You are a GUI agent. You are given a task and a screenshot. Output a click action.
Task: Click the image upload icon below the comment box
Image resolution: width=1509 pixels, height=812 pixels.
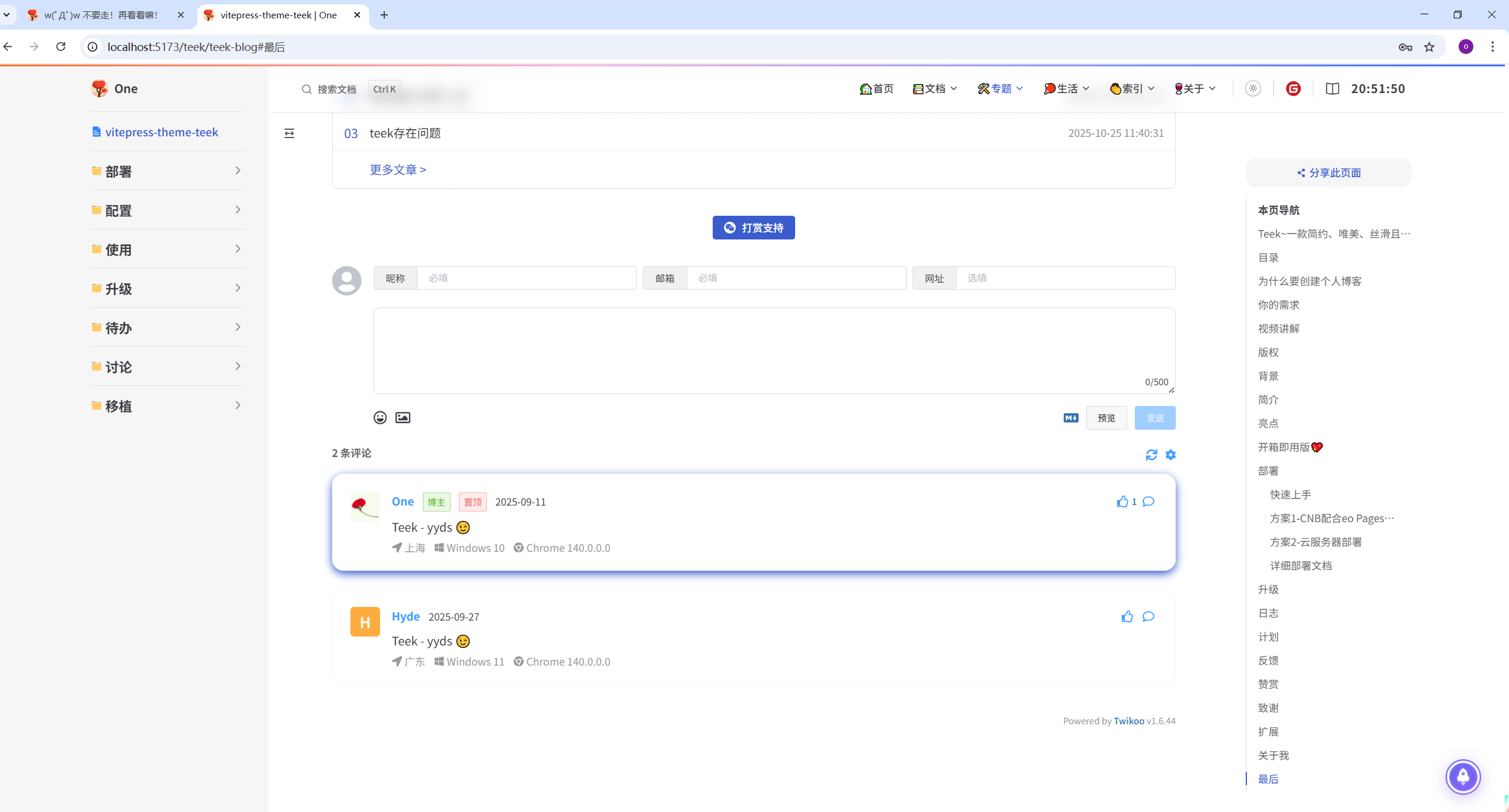tap(403, 418)
